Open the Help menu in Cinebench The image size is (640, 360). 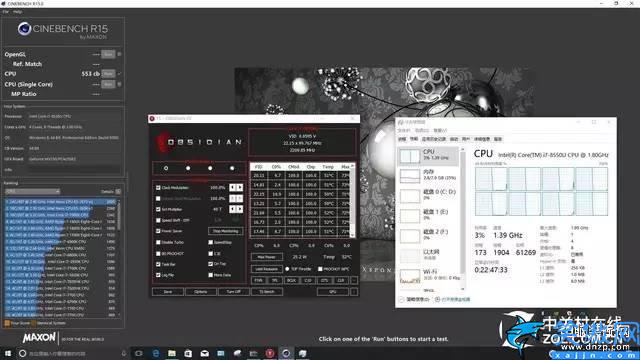pos(17,12)
